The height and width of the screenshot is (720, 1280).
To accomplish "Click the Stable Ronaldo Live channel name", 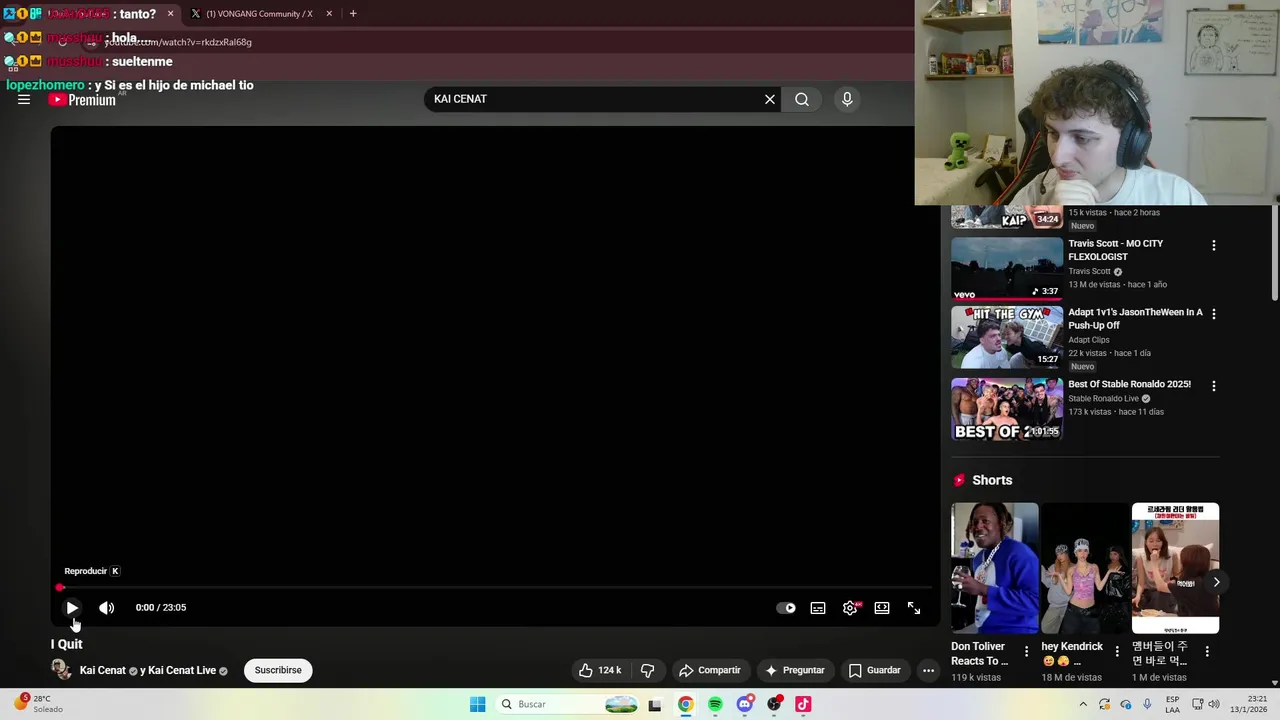I will (1104, 399).
